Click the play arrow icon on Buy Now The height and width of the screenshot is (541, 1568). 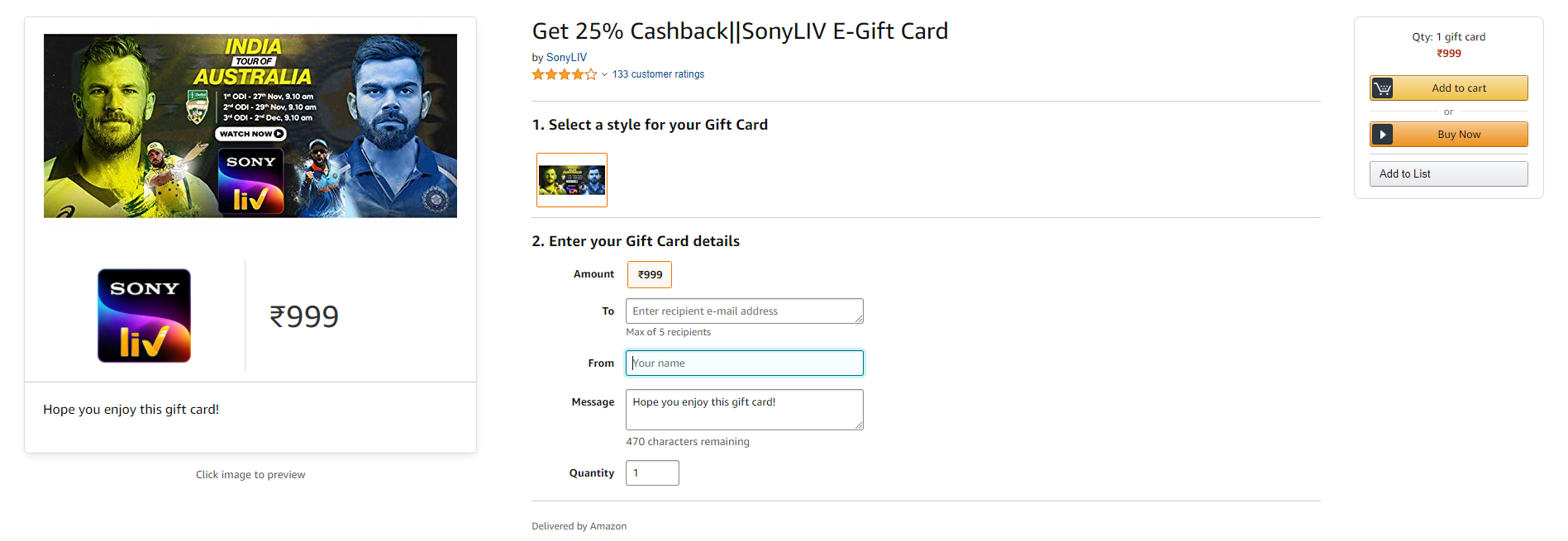coord(1382,135)
